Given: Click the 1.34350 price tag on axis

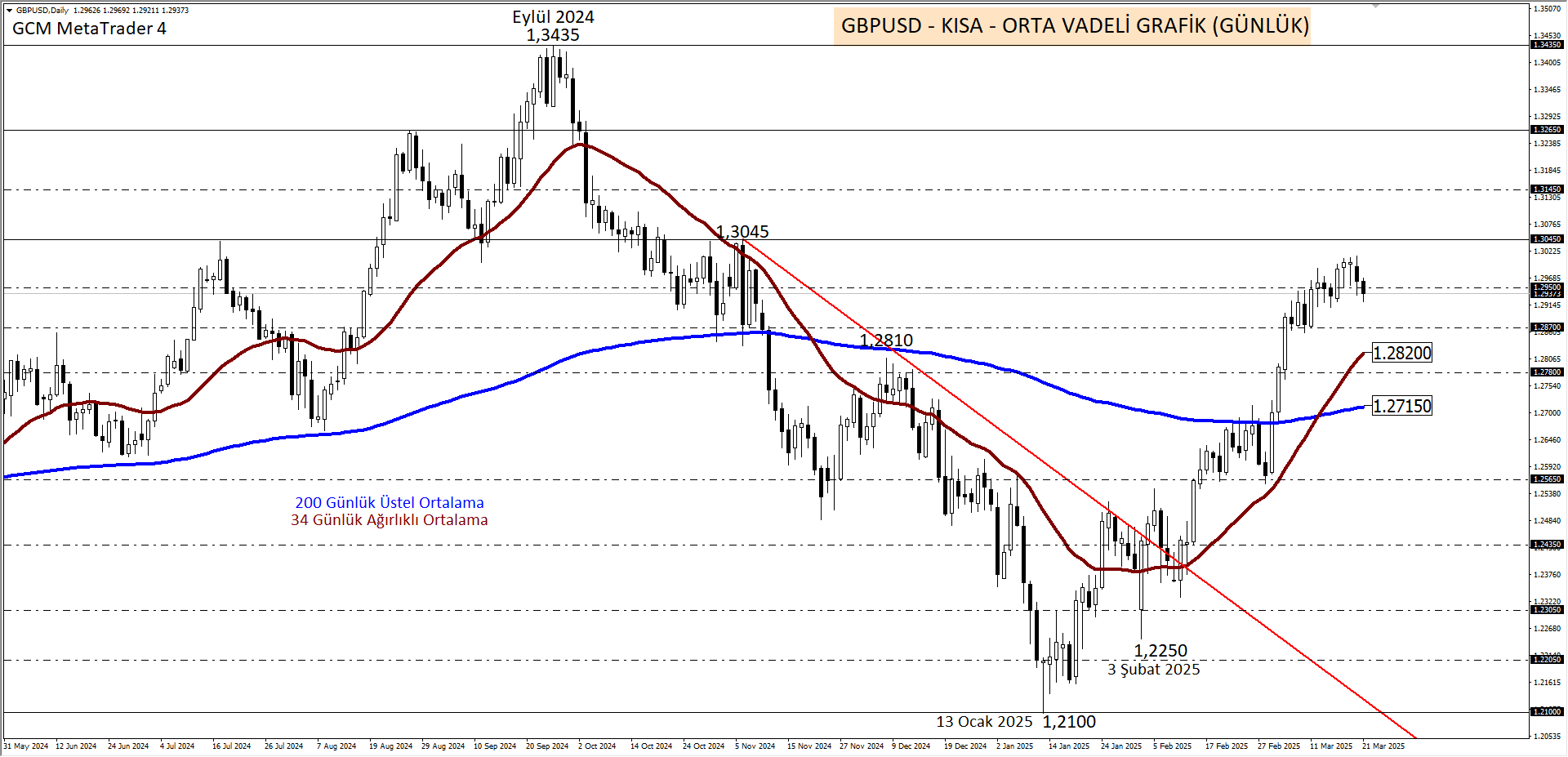Looking at the screenshot, I should 1547,45.
